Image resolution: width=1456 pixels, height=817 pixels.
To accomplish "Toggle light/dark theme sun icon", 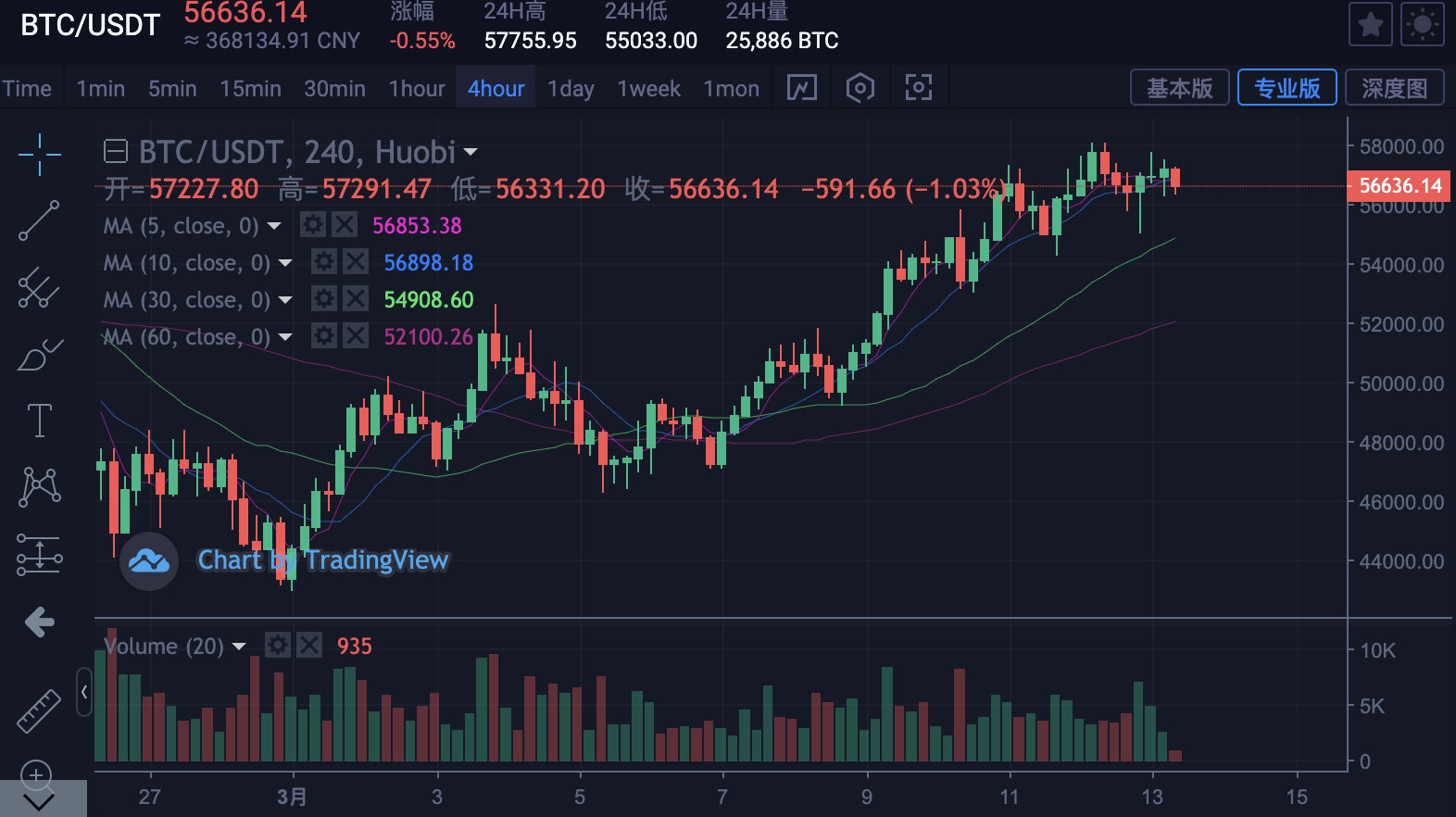I will point(1423,25).
